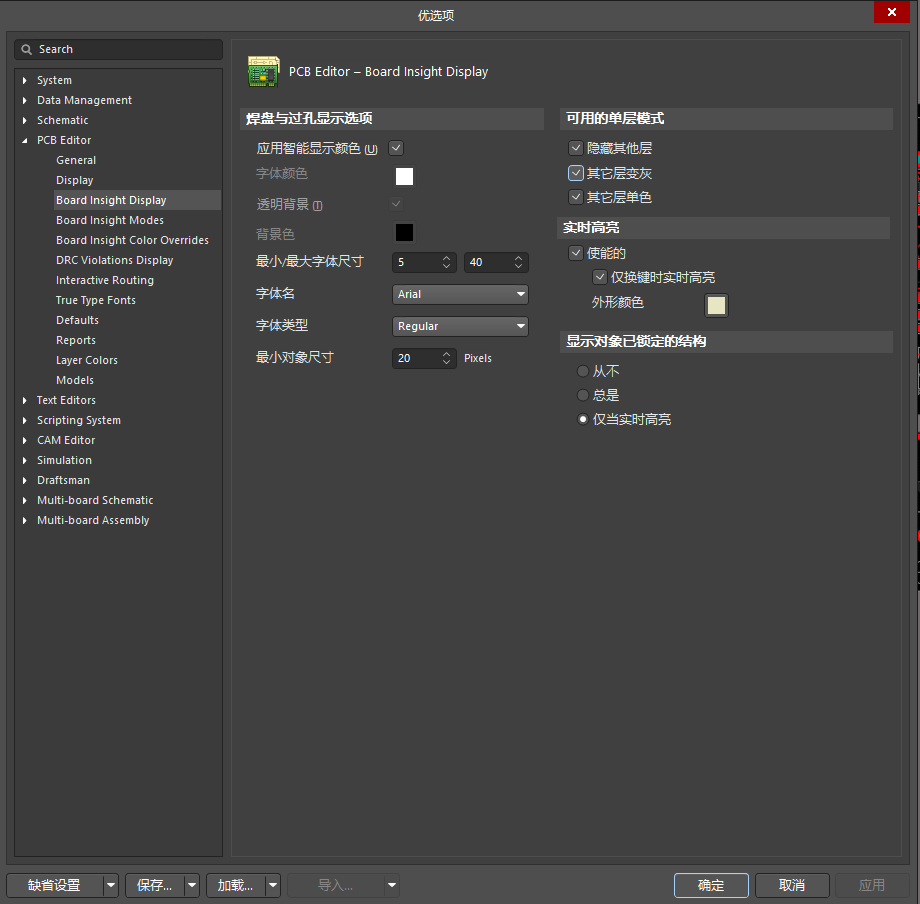Toggle 使能的 live highlighting checkbox
The width and height of the screenshot is (920, 904).
(x=576, y=253)
